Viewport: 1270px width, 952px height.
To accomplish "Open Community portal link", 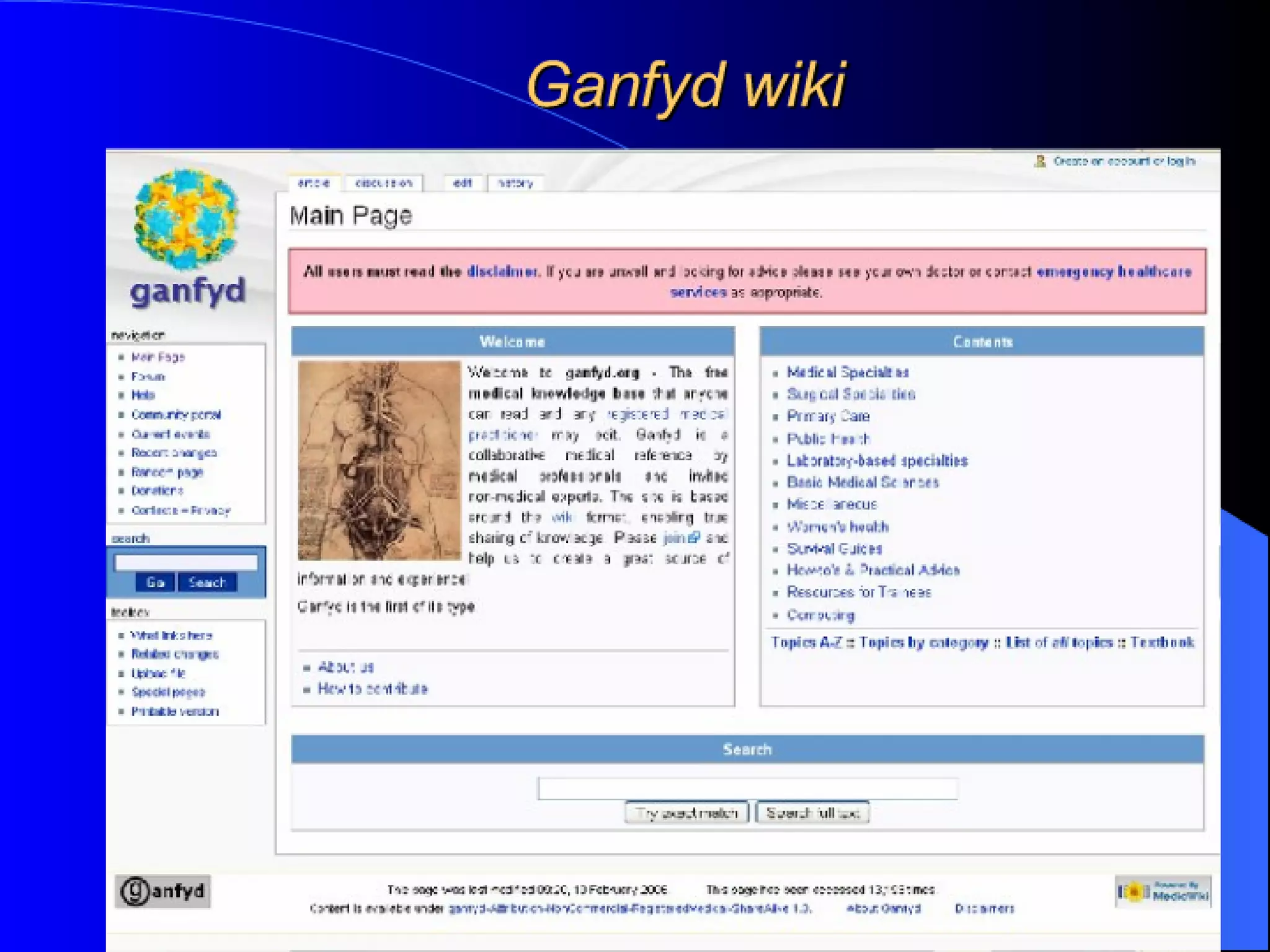I will (176, 414).
